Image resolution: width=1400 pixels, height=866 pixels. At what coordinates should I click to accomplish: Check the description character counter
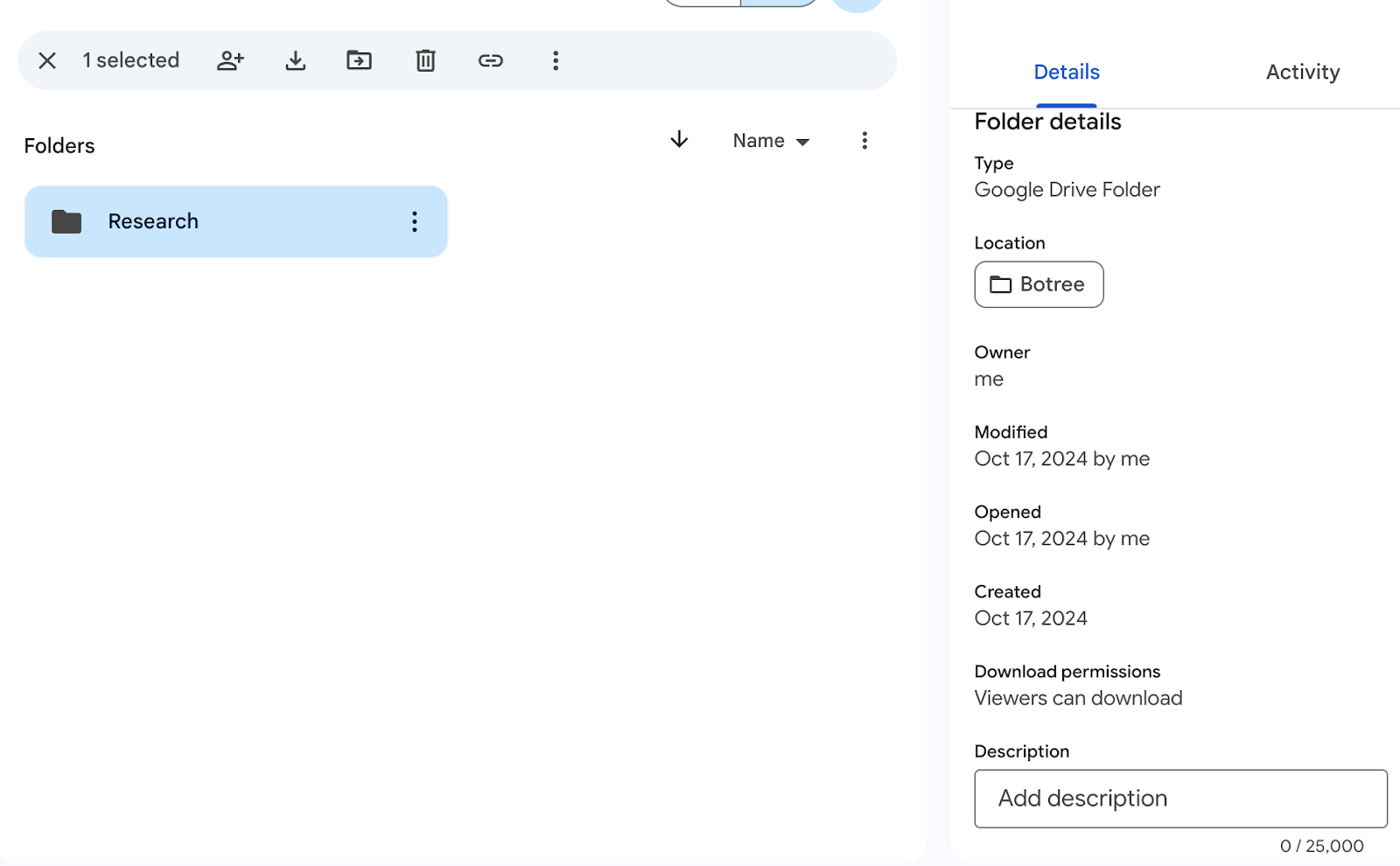pyautogui.click(x=1321, y=845)
